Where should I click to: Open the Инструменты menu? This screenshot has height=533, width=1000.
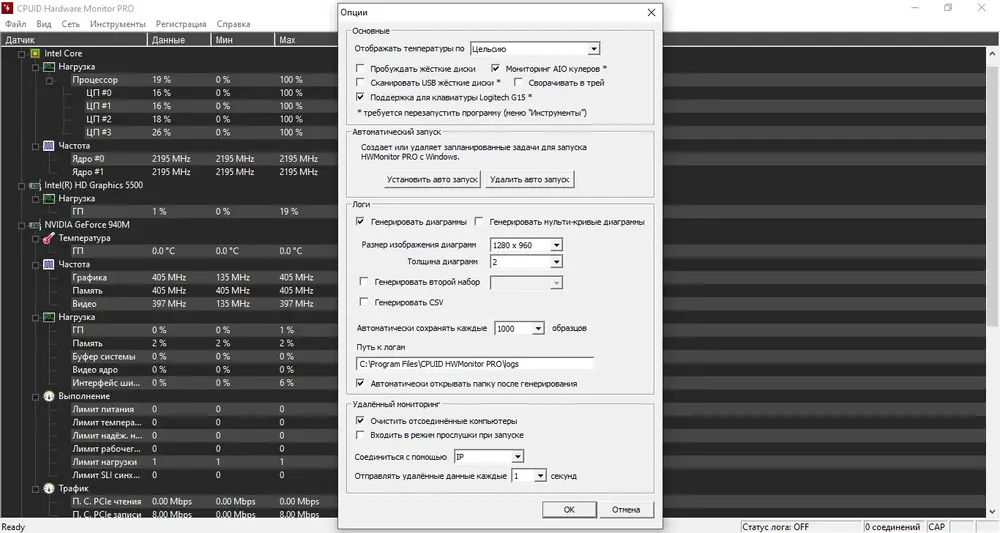point(118,23)
